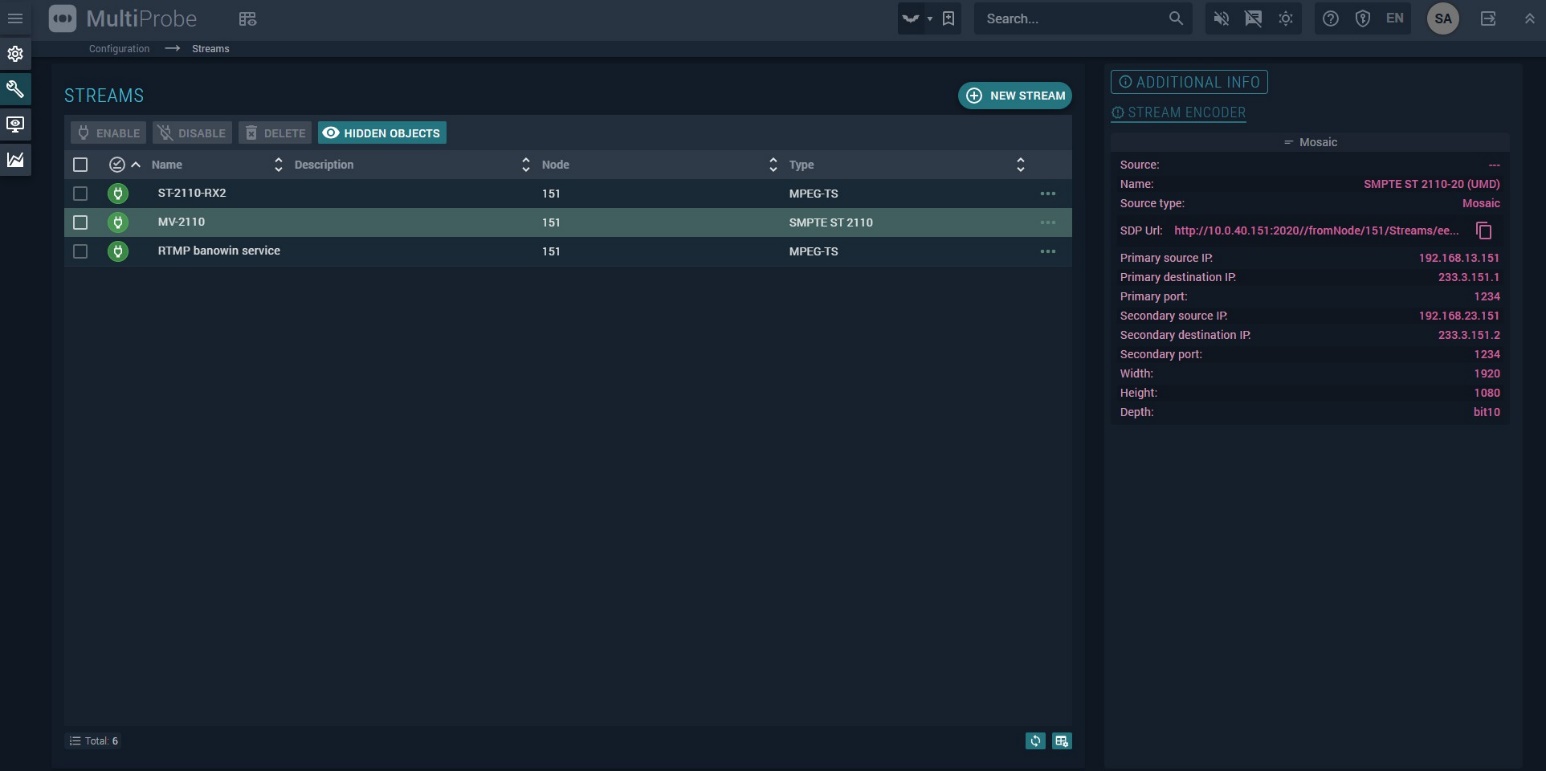The image size is (1546, 771).
Task: Open the help question mark icon
Action: pyautogui.click(x=1330, y=18)
